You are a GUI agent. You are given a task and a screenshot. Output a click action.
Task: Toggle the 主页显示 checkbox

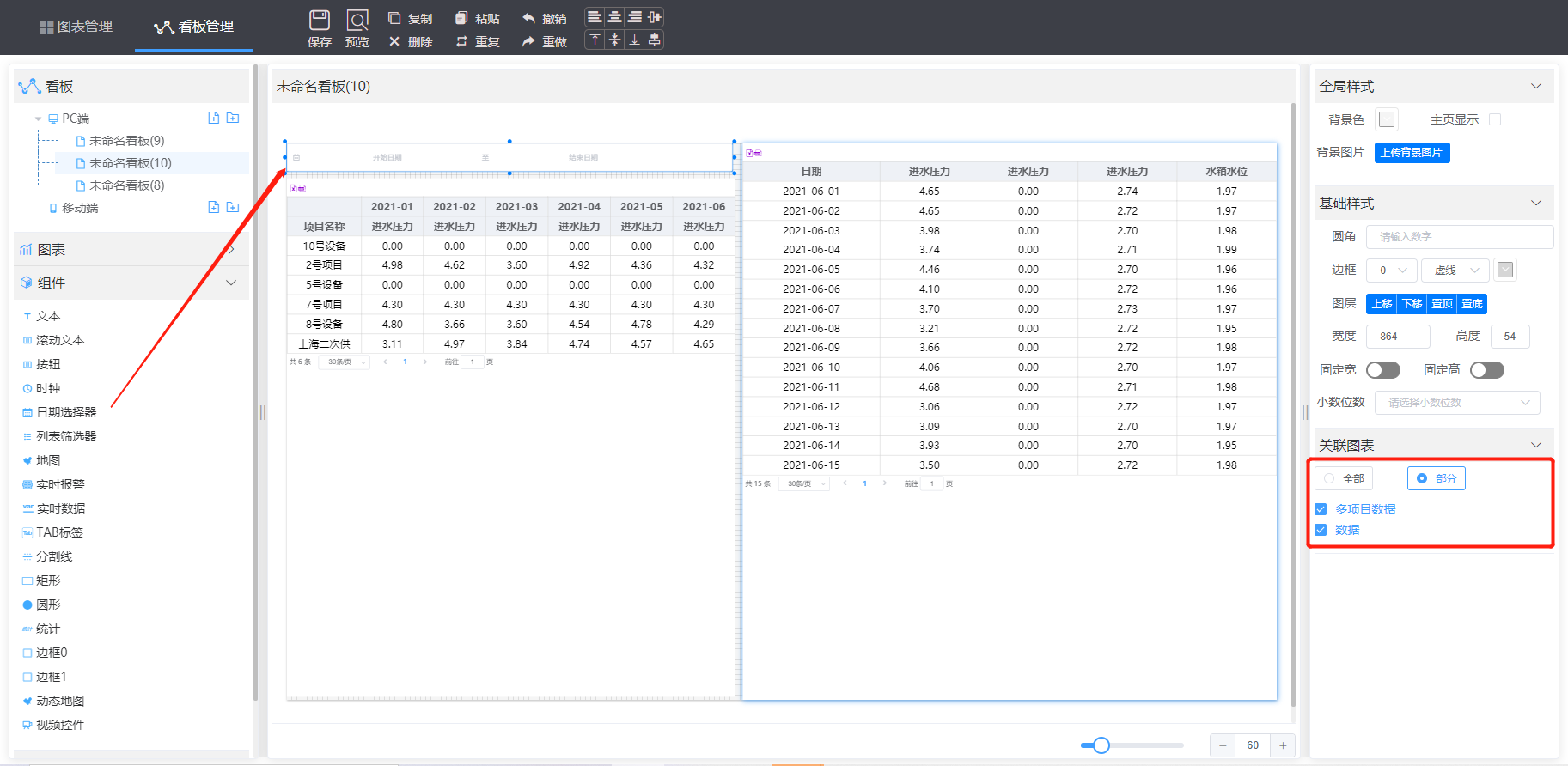1495,119
